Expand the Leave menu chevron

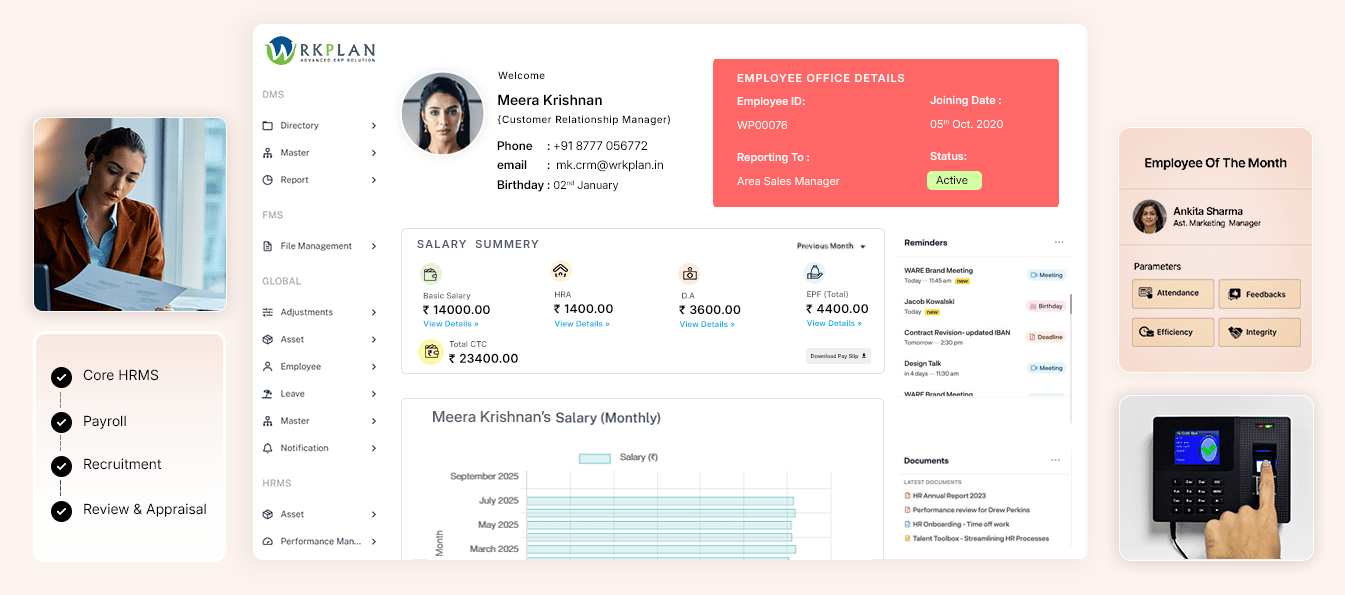pyautogui.click(x=374, y=394)
